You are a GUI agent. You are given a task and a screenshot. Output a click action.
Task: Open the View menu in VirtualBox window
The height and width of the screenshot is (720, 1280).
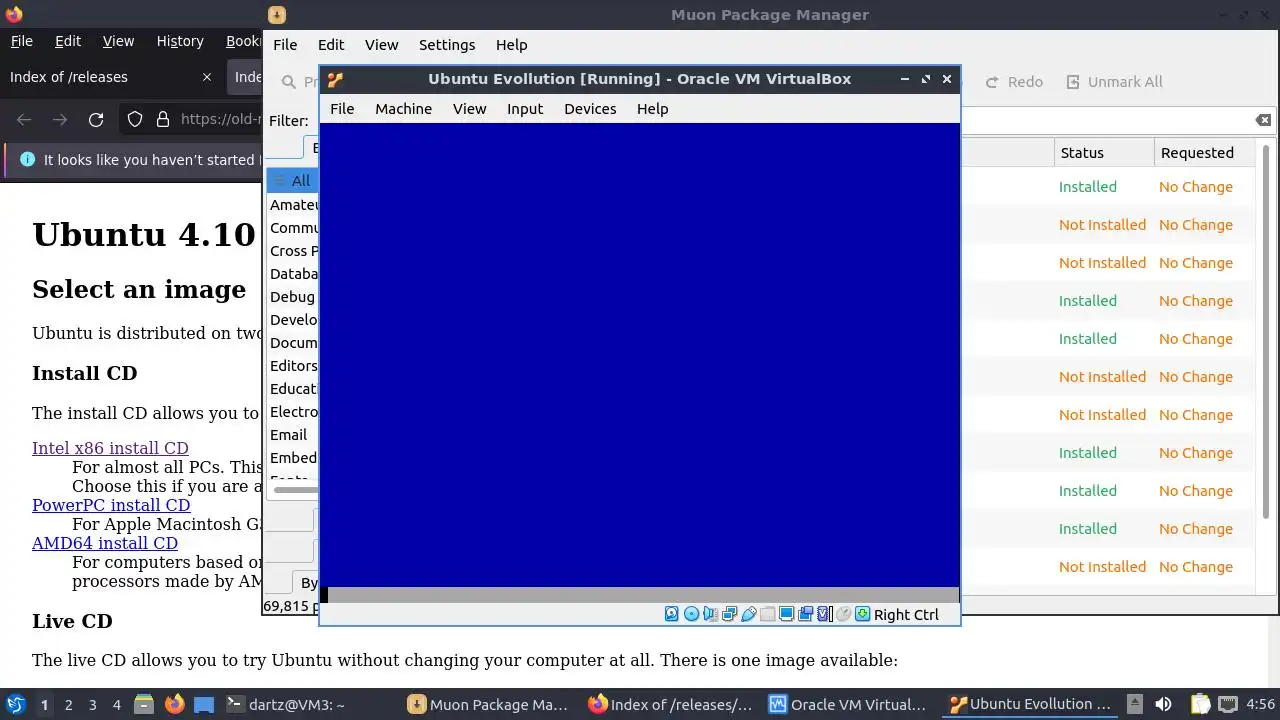coord(469,109)
